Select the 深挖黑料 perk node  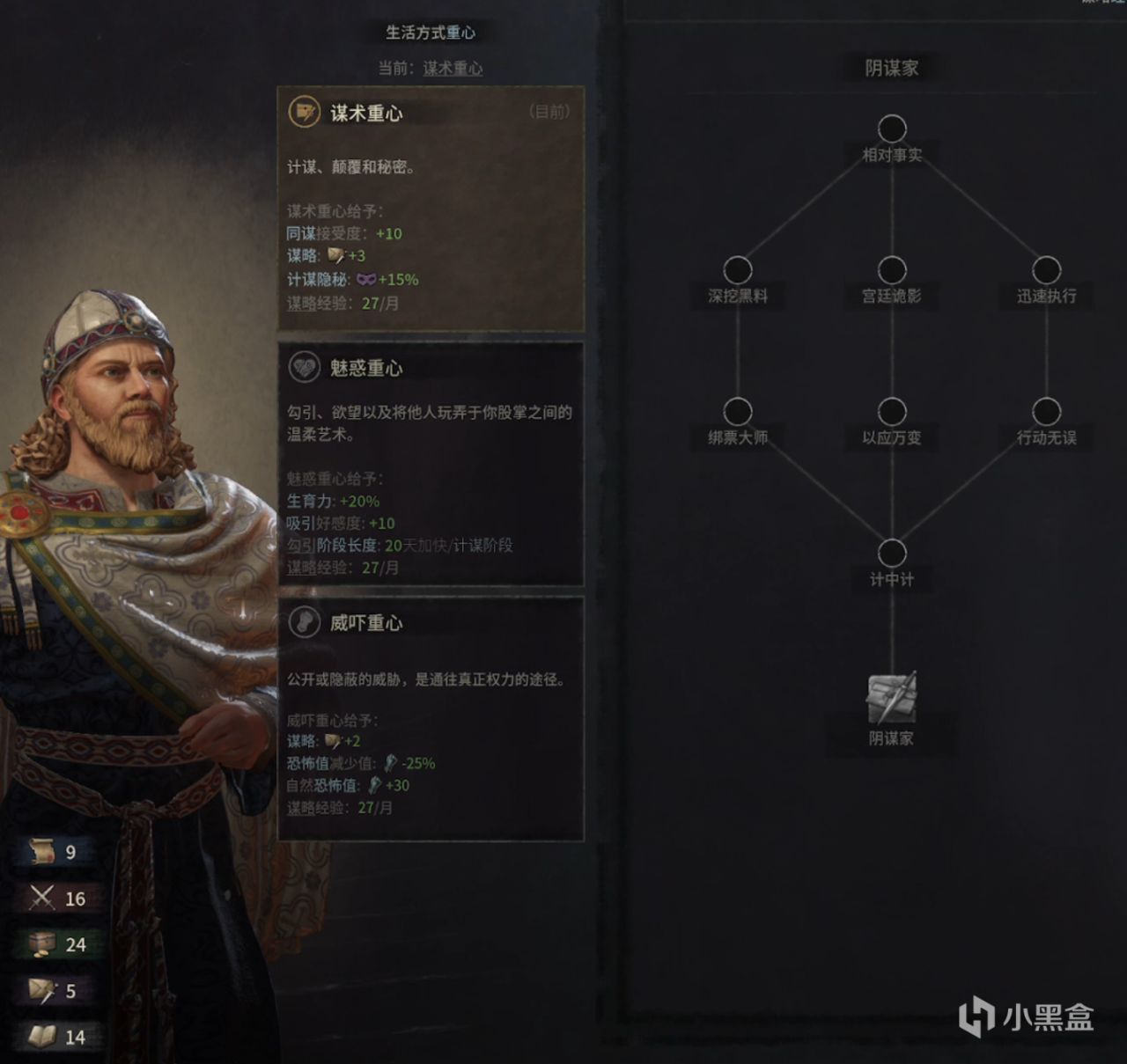coord(738,270)
